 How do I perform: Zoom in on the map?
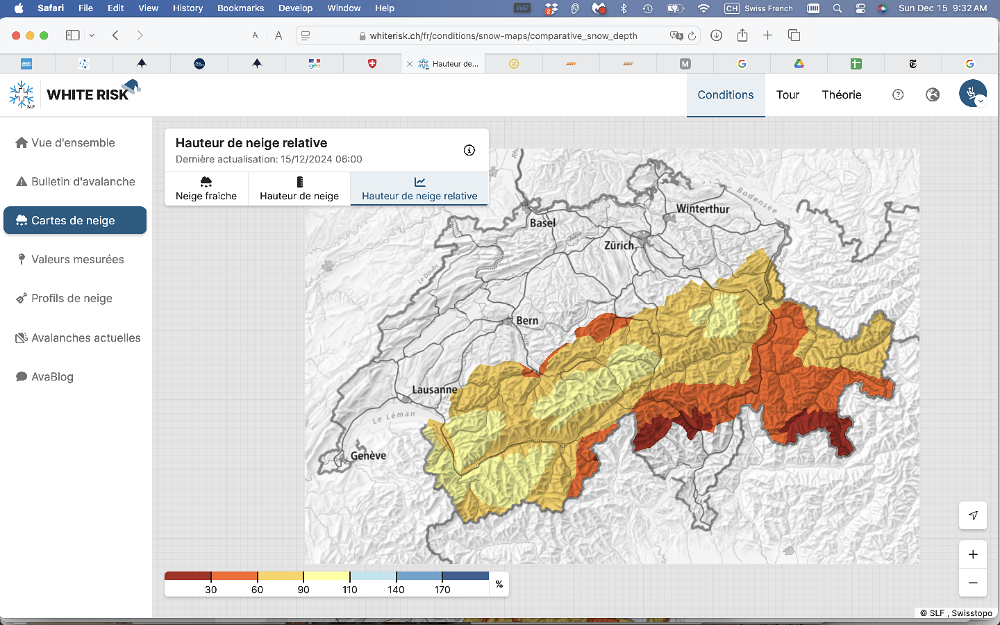(973, 554)
